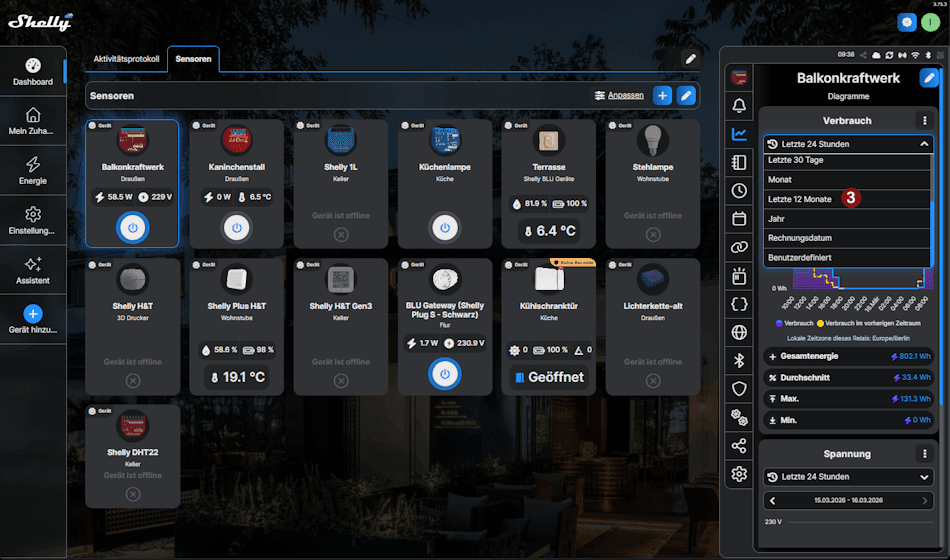Edit Balkonkraftwerk name with pencil button

(x=928, y=78)
